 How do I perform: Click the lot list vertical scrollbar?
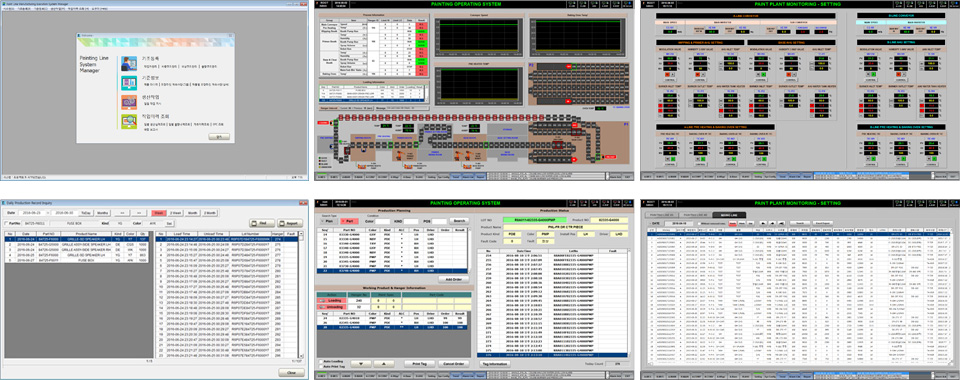coord(301,294)
